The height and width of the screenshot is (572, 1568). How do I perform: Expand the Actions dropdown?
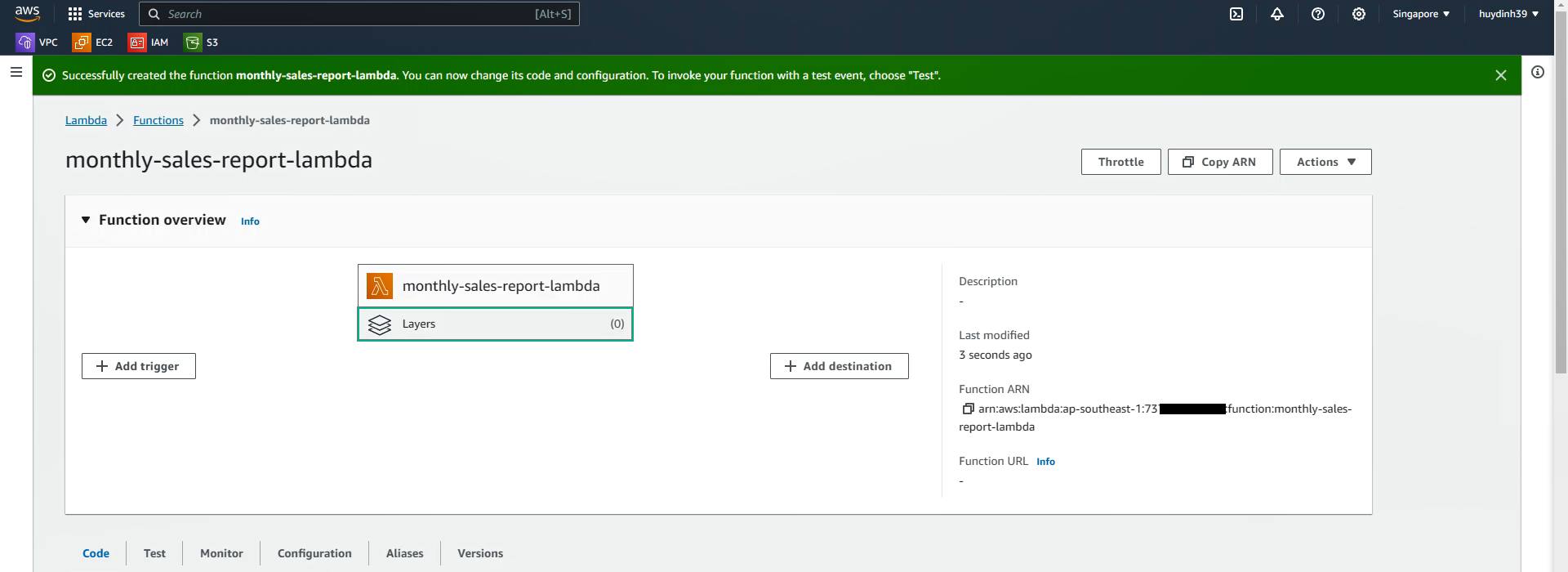pos(1325,162)
